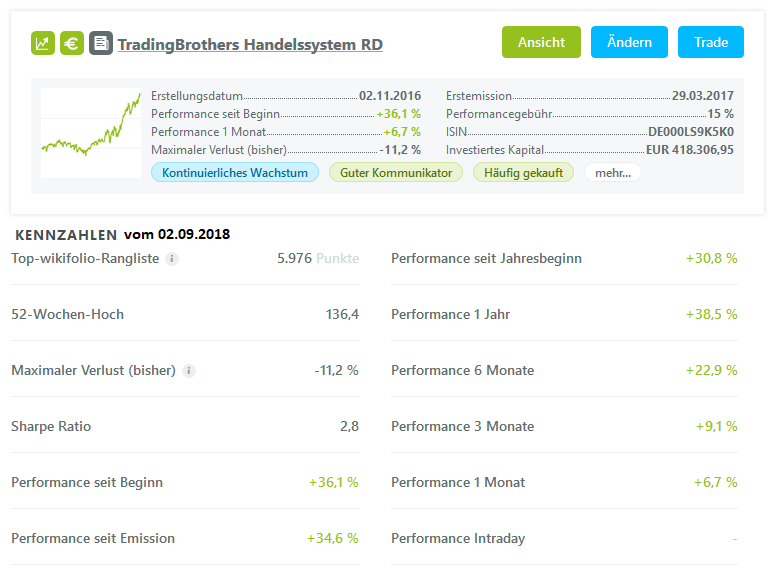Click the KENNZAHLEN heading
774x575 pixels.
[x=66, y=235]
